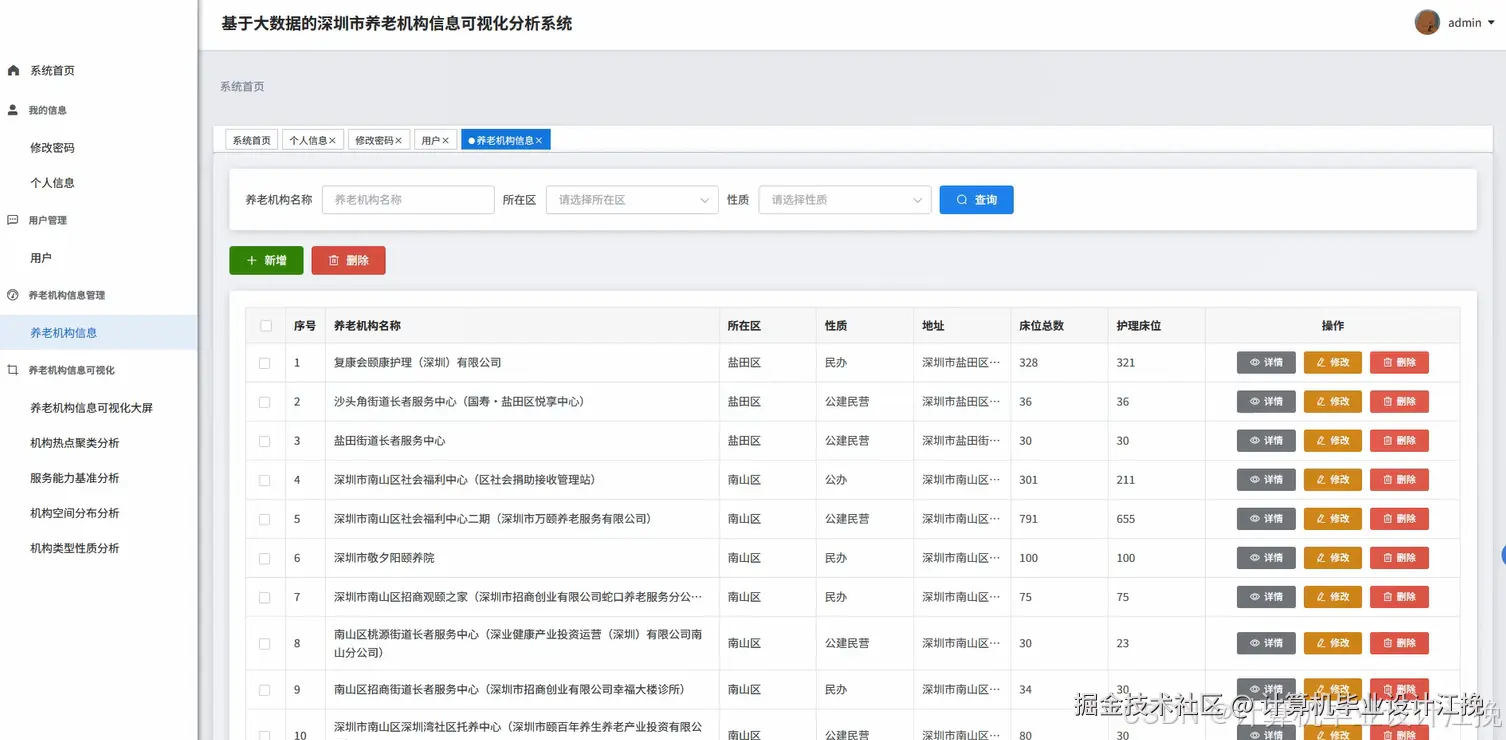Click the 深圳市敬夕阳颐养院 name cell
Image resolution: width=1506 pixels, height=740 pixels.
point(522,558)
